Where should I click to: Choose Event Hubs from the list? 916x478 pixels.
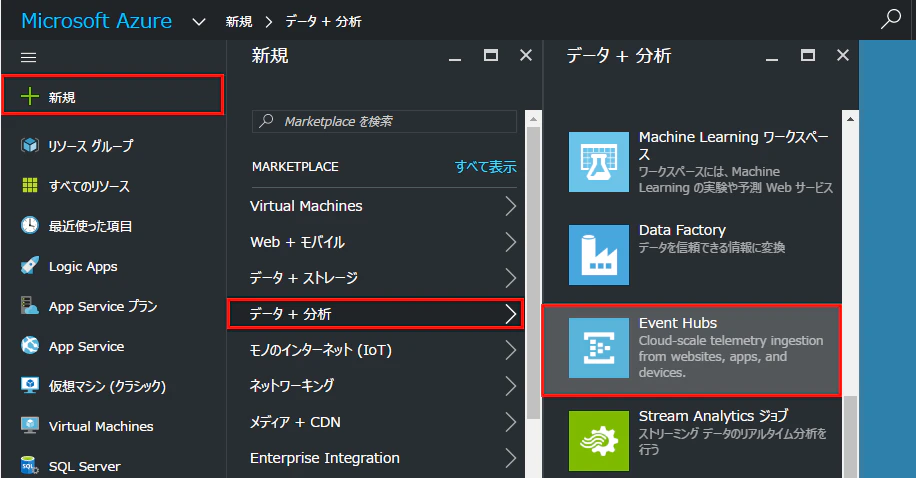tap(691, 350)
